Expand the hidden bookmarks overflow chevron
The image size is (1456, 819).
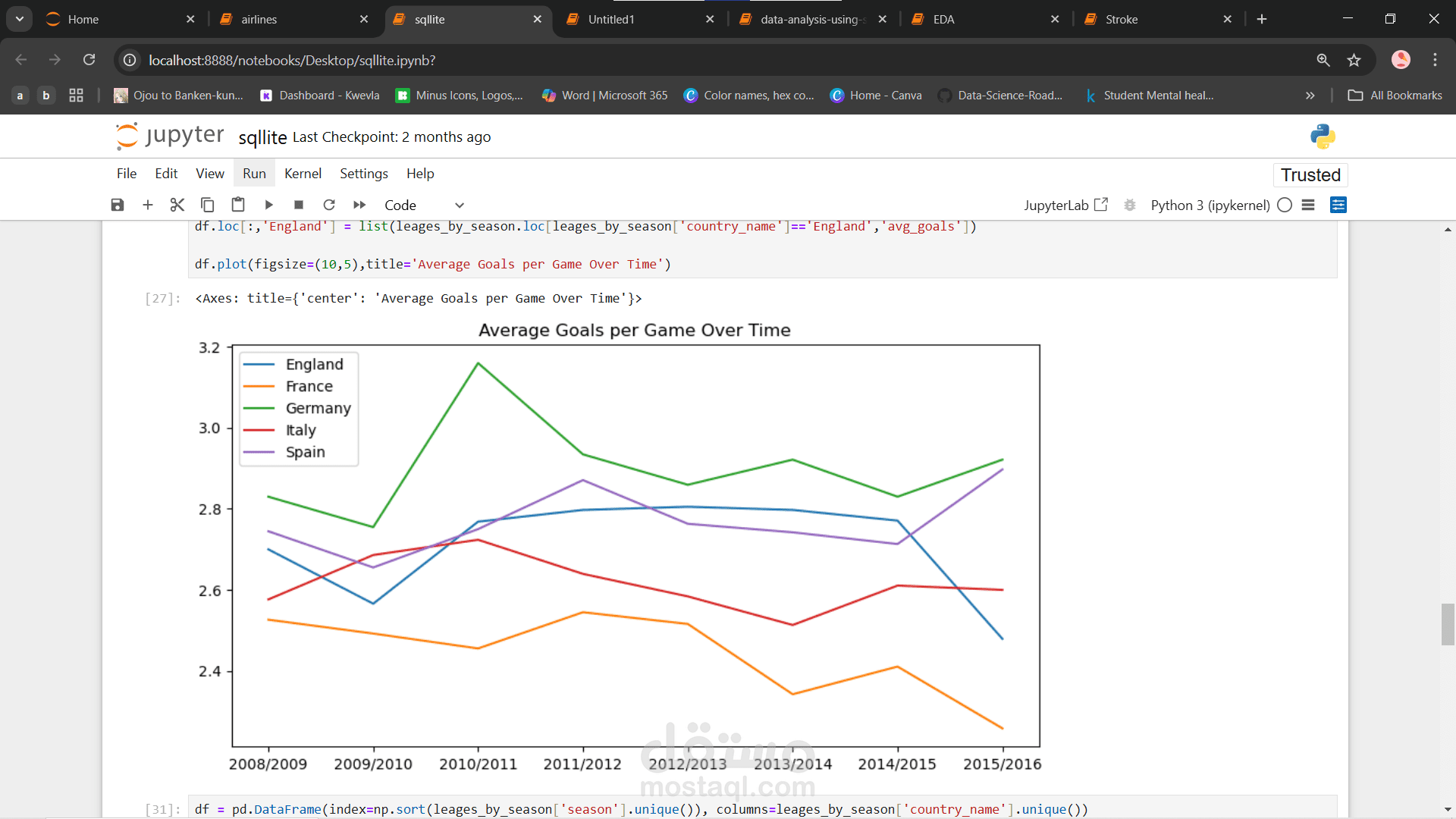point(1310,96)
